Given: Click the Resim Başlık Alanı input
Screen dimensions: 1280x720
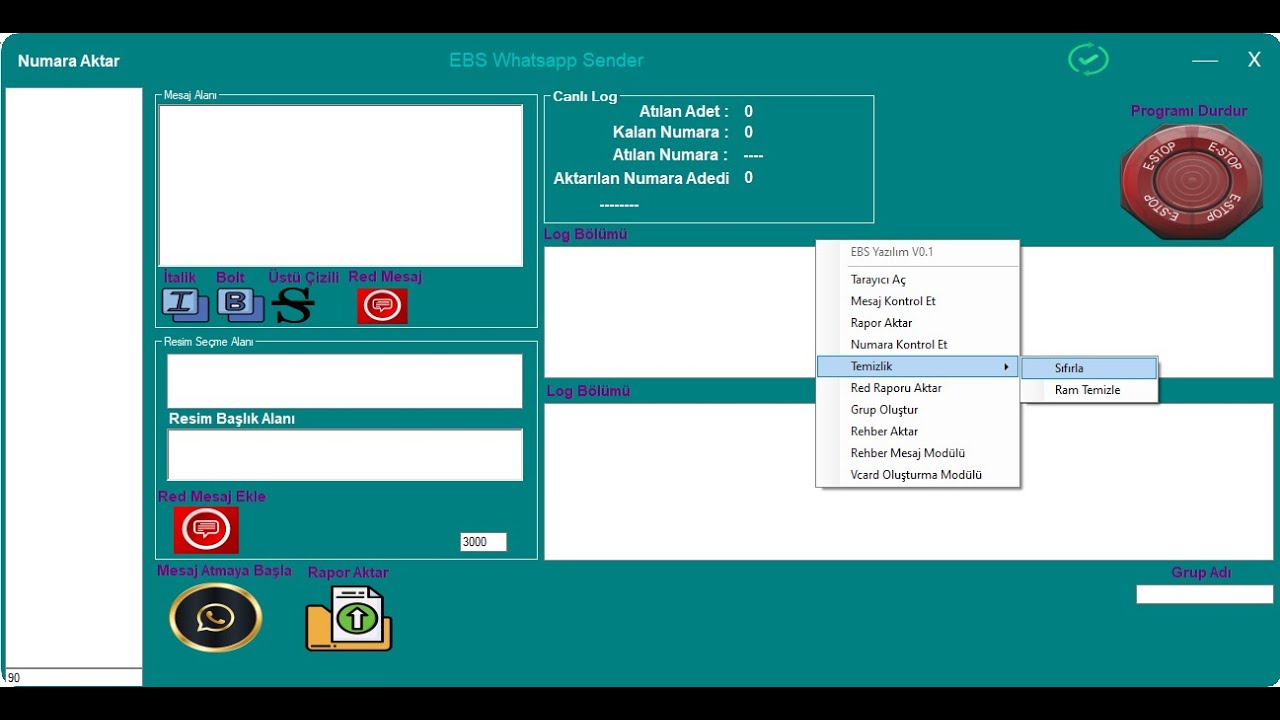Looking at the screenshot, I should point(345,455).
